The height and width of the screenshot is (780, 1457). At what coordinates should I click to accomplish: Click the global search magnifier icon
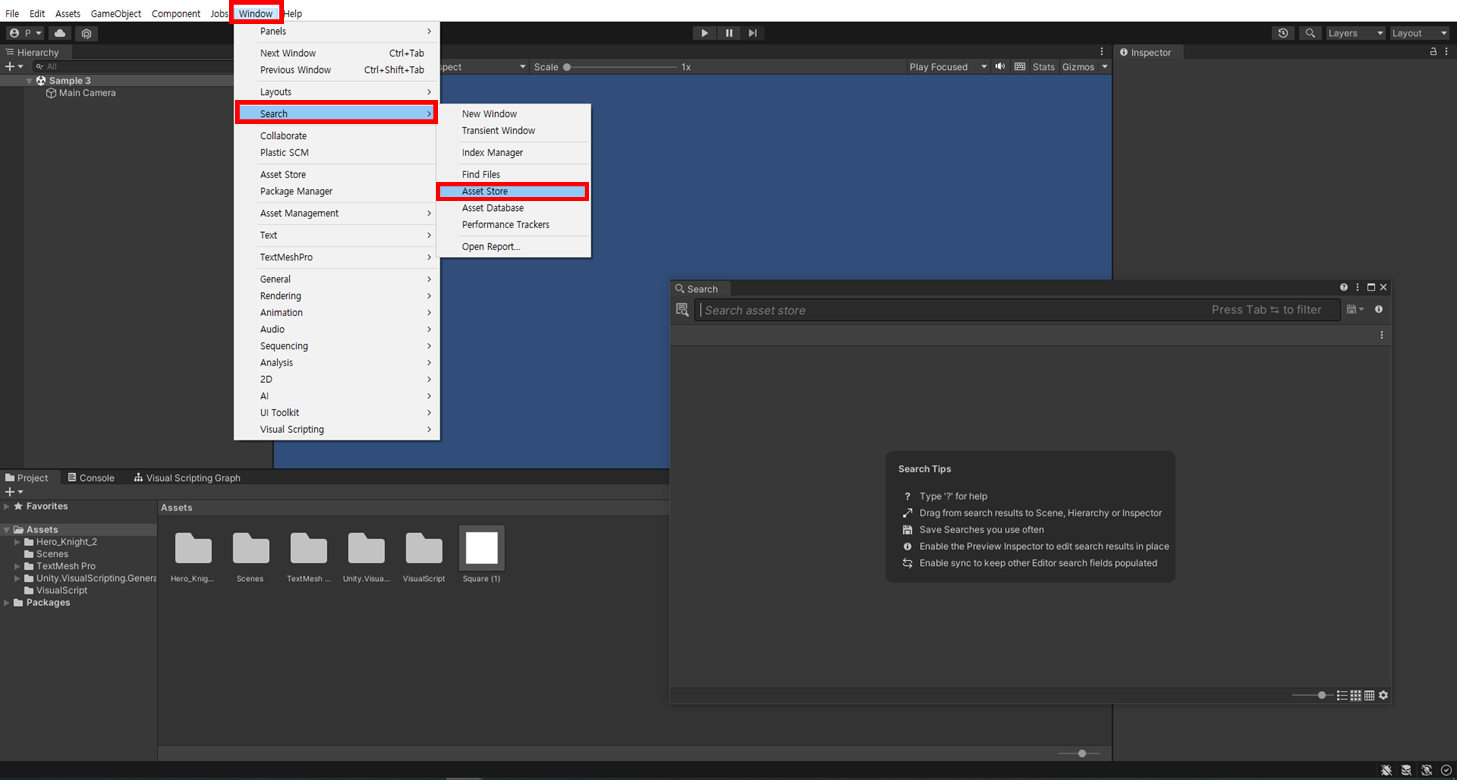point(1310,33)
